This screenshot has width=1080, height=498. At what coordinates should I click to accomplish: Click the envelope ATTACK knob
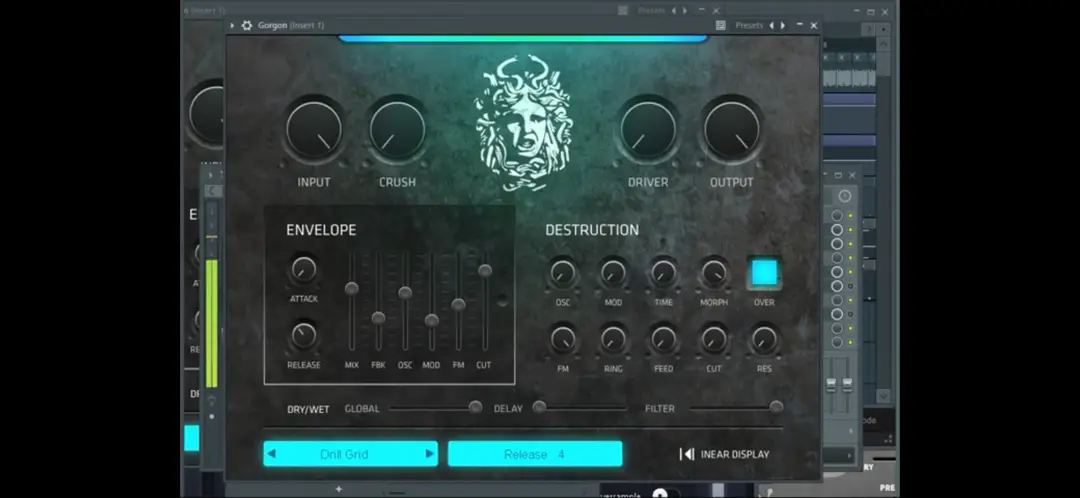303,269
